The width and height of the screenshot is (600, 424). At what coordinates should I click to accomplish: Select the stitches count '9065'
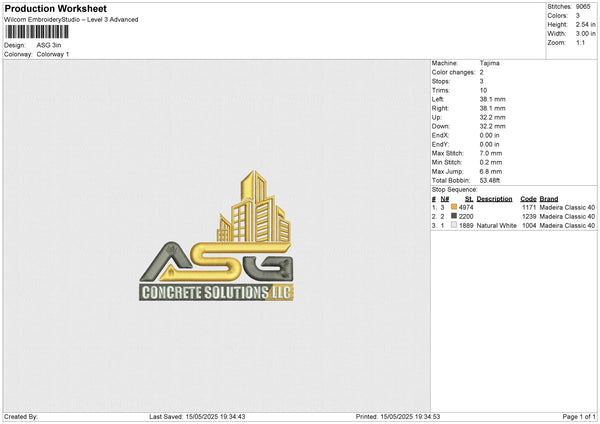pyautogui.click(x=583, y=7)
